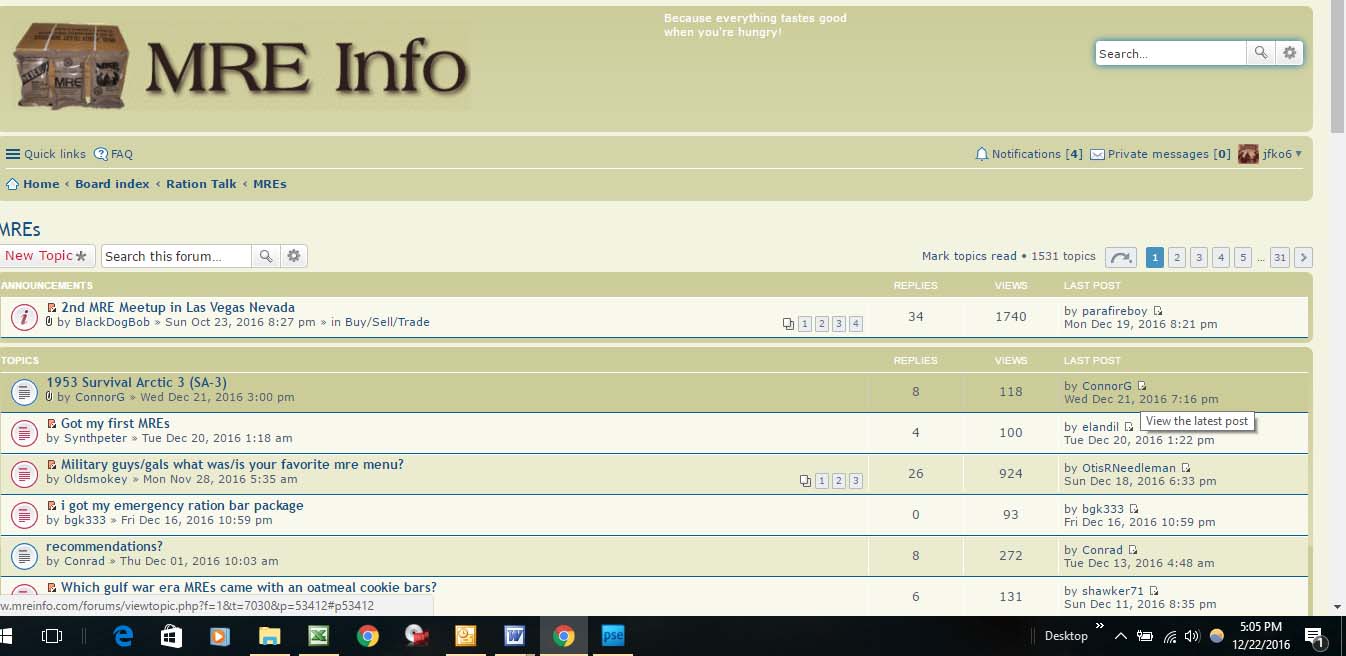The width and height of the screenshot is (1346, 656).
Task: Click the Mark topics read link
Action: point(968,256)
